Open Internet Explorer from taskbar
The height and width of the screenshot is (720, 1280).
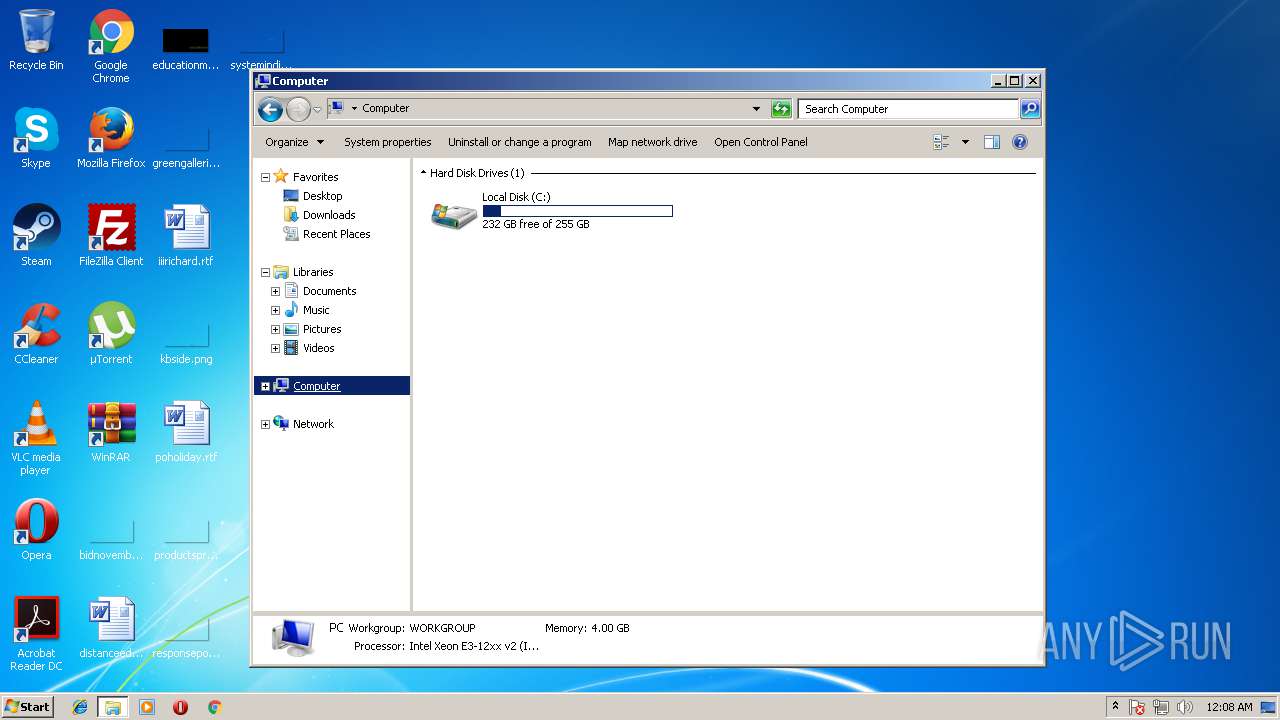pos(80,707)
